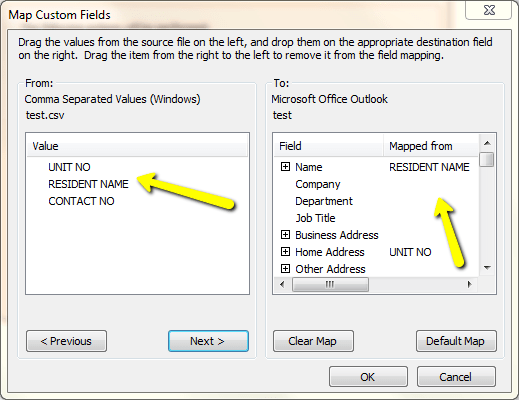The height and width of the screenshot is (400, 519).
Task: Click the scroll down arrow in the field list
Action: 487,268
